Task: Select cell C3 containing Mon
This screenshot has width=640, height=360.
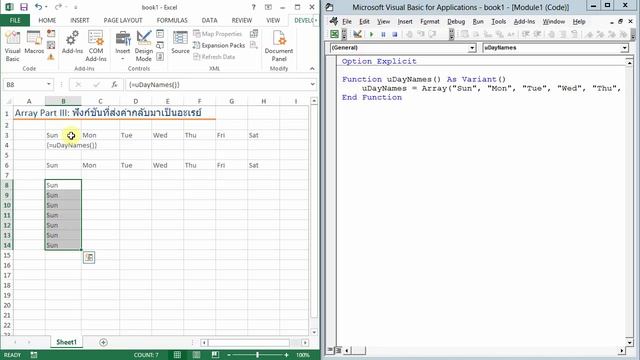Action: [100, 135]
